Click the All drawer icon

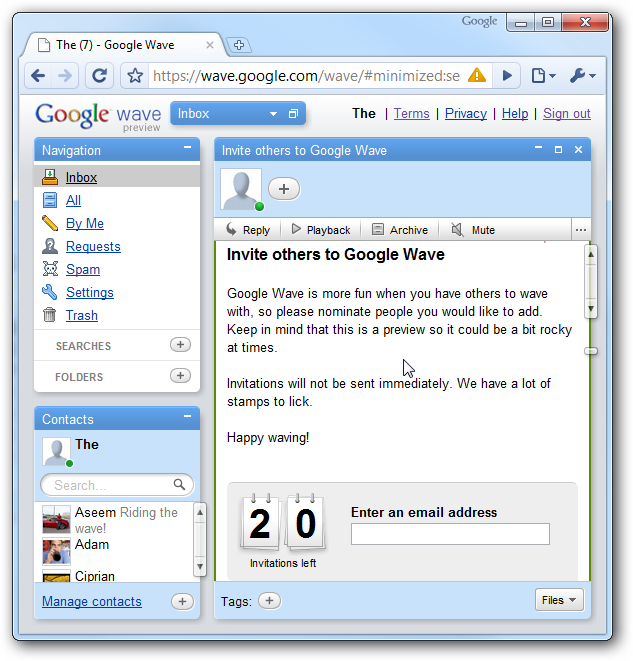[x=50, y=200]
